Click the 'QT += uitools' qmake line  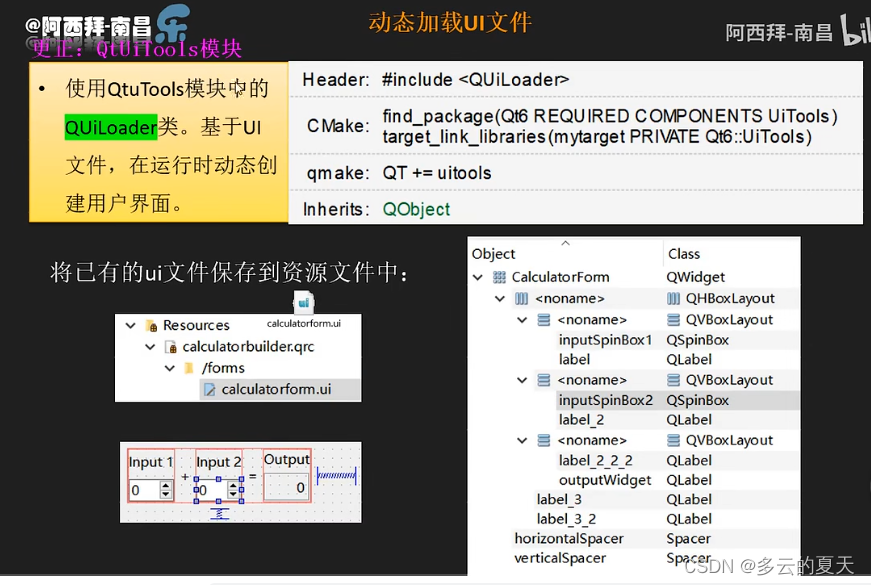pos(437,173)
